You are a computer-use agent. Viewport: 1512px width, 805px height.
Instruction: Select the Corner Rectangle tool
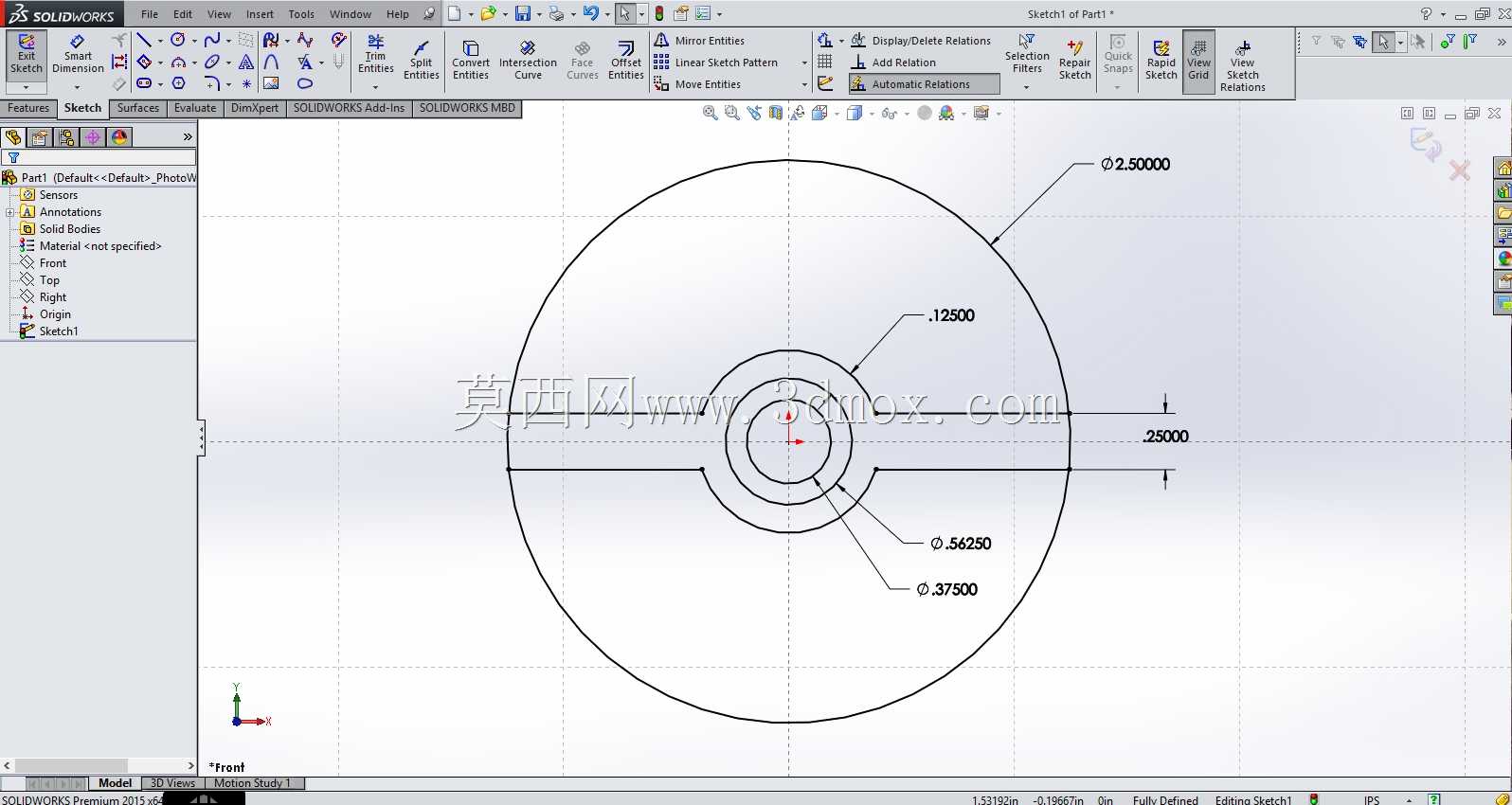click(144, 62)
